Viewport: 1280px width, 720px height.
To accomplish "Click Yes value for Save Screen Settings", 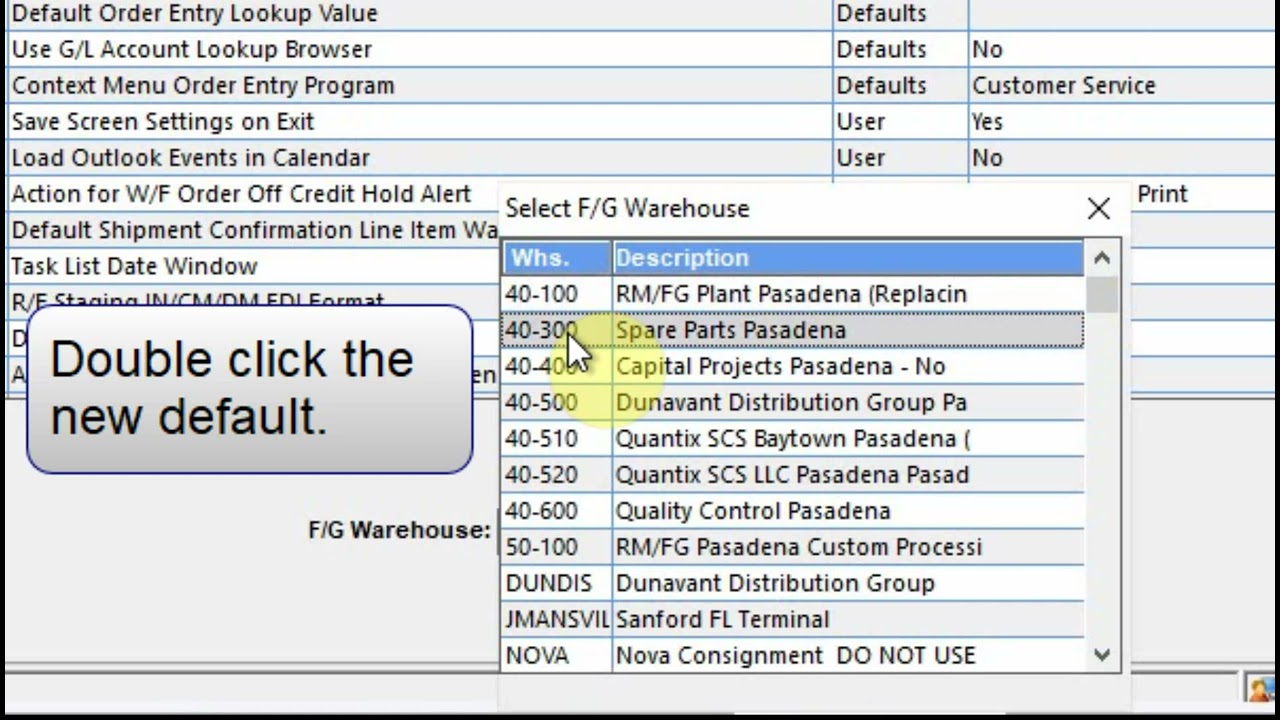I will tap(1124, 122).
